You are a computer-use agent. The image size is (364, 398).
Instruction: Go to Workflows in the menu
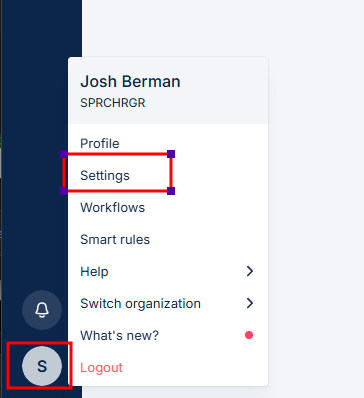click(x=112, y=207)
